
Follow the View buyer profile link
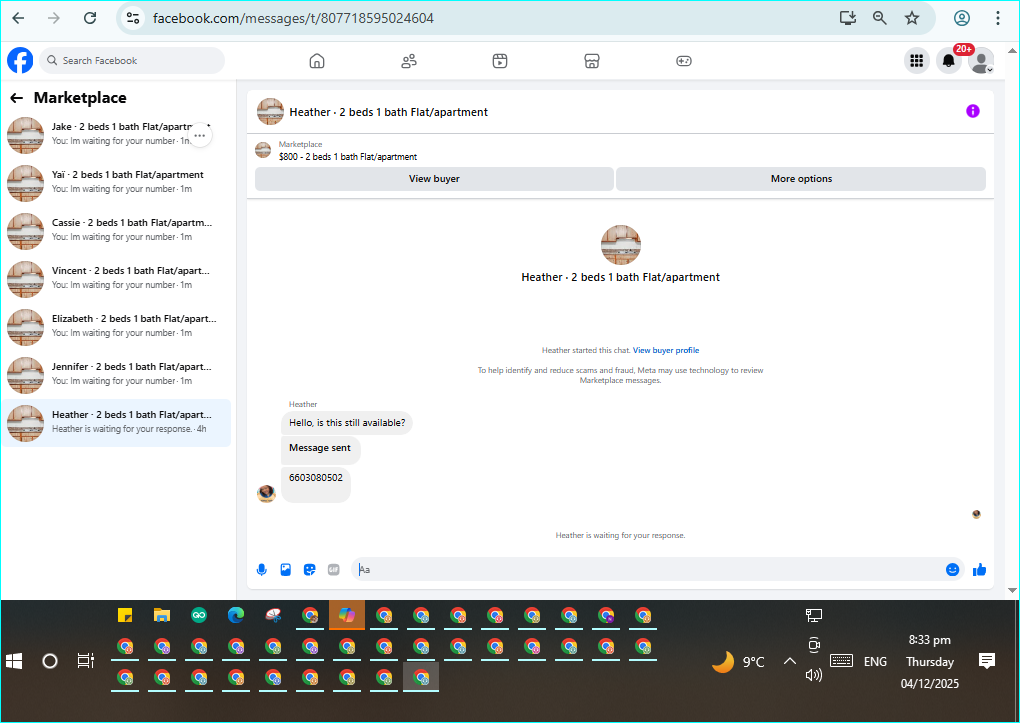[x=665, y=350]
